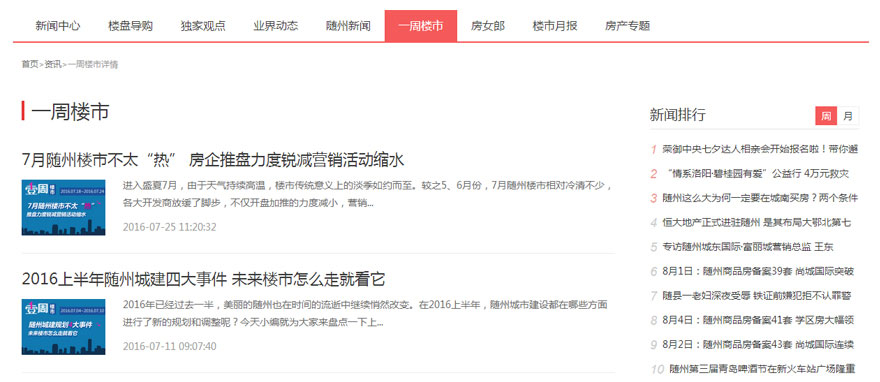This screenshot has width=880, height=382.
Task: Open thumbnail for 7月随州楼市 article
Action: pos(63,208)
